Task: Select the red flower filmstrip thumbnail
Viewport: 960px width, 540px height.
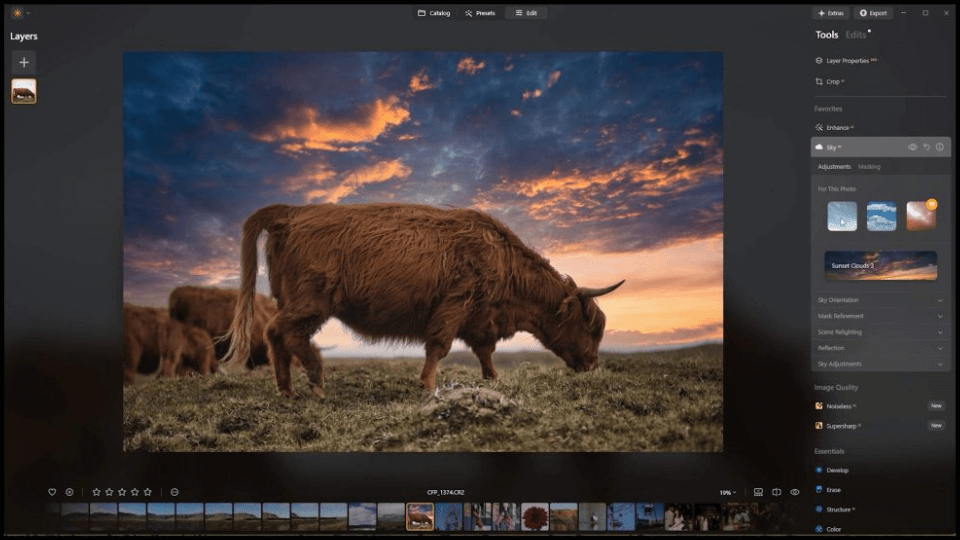Action: pos(534,517)
